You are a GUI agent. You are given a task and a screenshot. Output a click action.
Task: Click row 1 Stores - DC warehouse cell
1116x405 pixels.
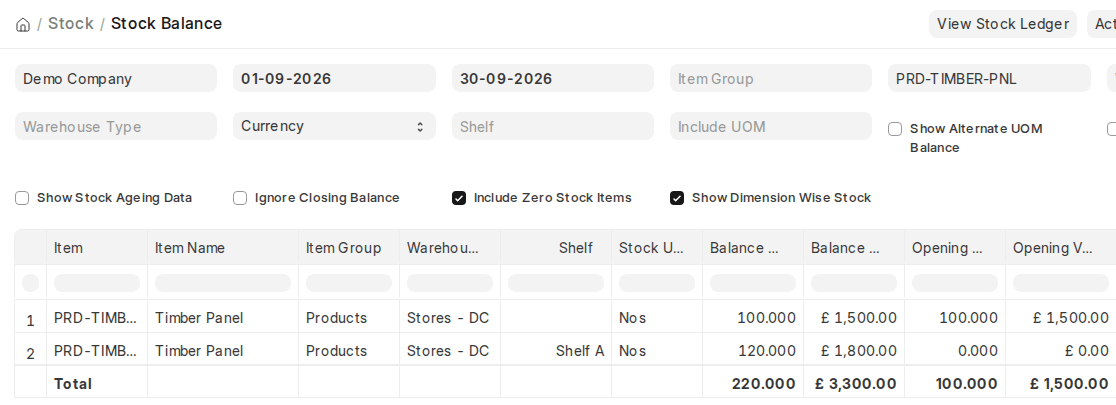click(450, 317)
